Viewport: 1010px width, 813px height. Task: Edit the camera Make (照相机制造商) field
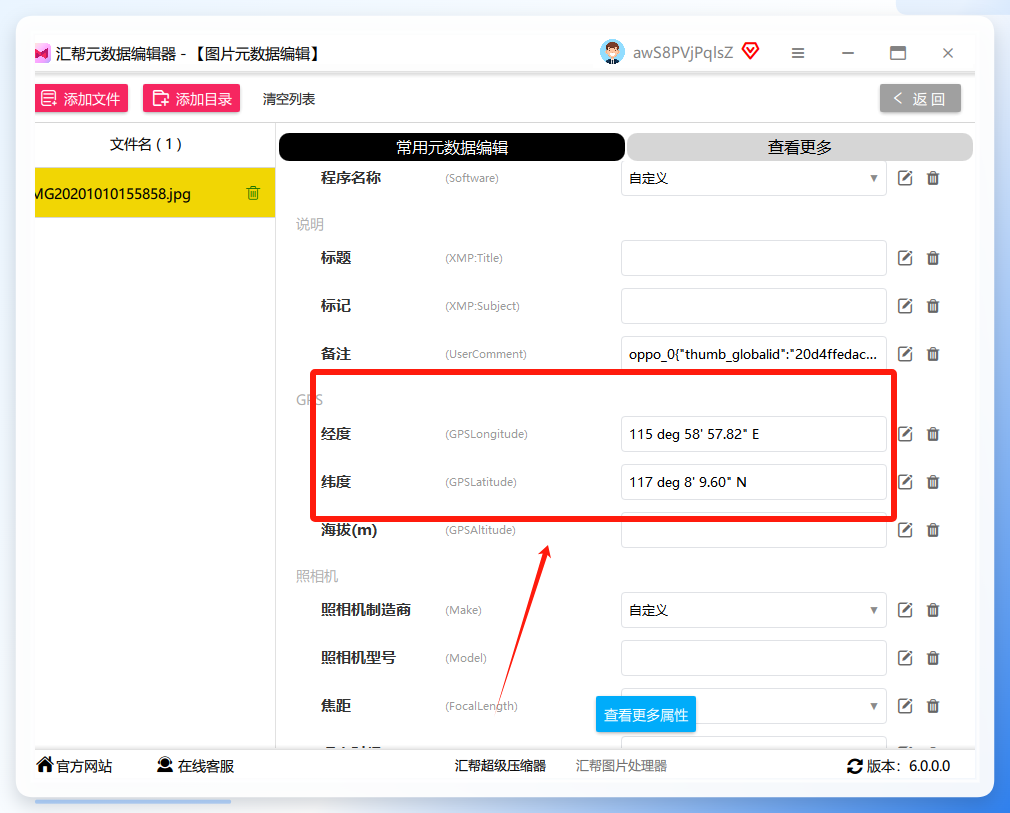905,610
